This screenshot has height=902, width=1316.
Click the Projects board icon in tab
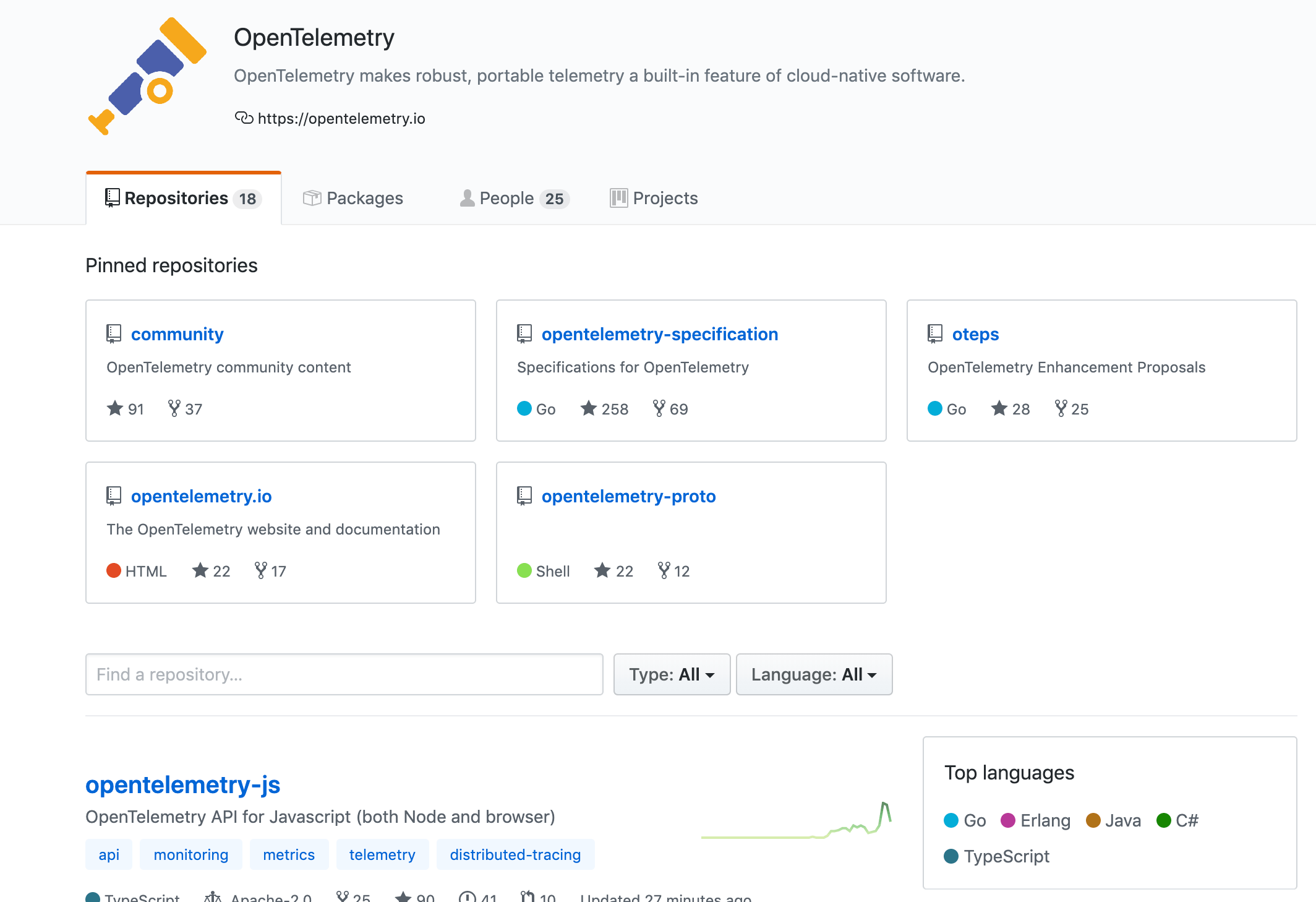coord(618,198)
